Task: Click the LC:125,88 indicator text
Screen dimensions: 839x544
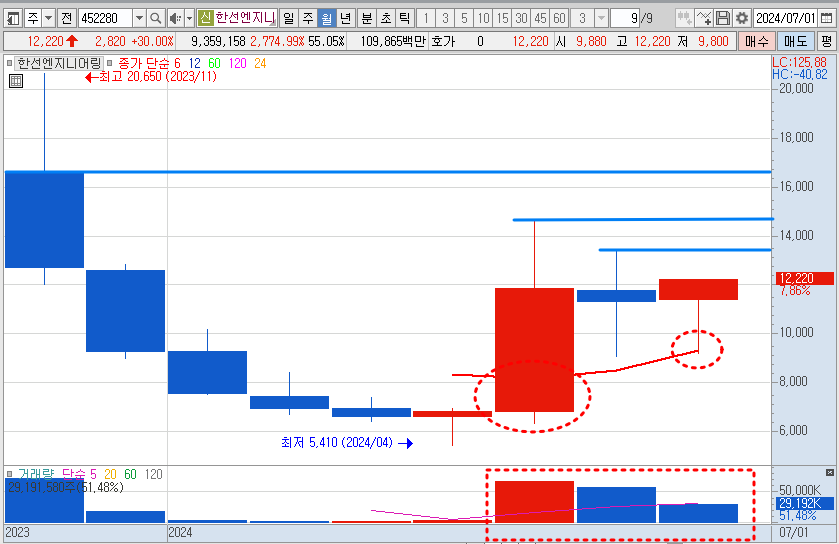Action: pyautogui.click(x=799, y=62)
